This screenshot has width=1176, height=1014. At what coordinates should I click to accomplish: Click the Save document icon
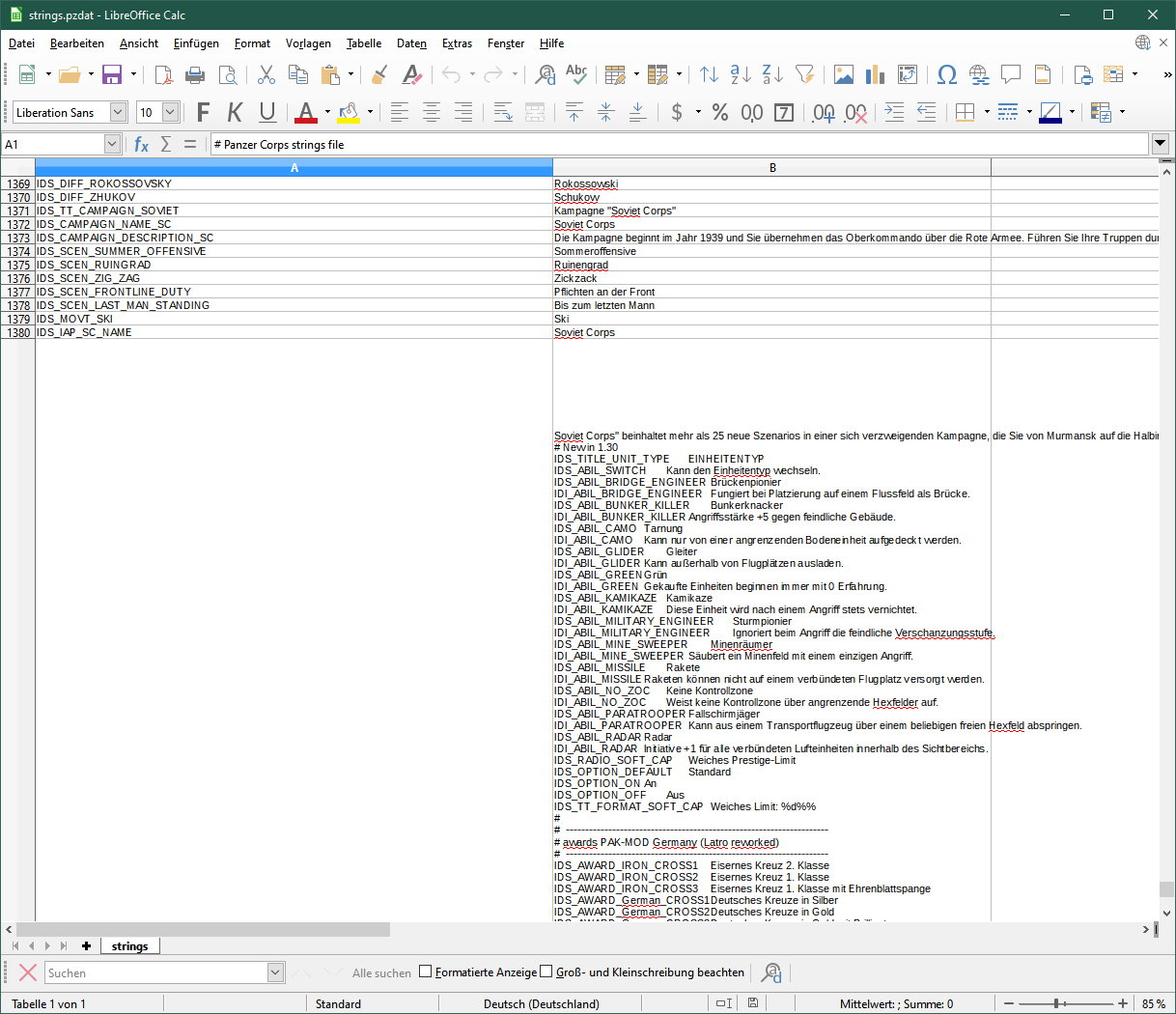pos(112,74)
